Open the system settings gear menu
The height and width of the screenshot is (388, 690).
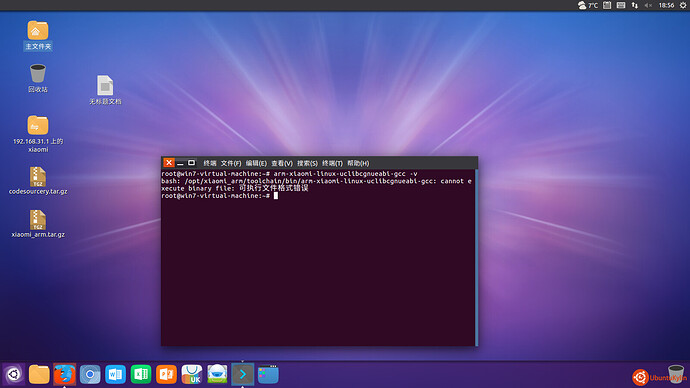683,5
